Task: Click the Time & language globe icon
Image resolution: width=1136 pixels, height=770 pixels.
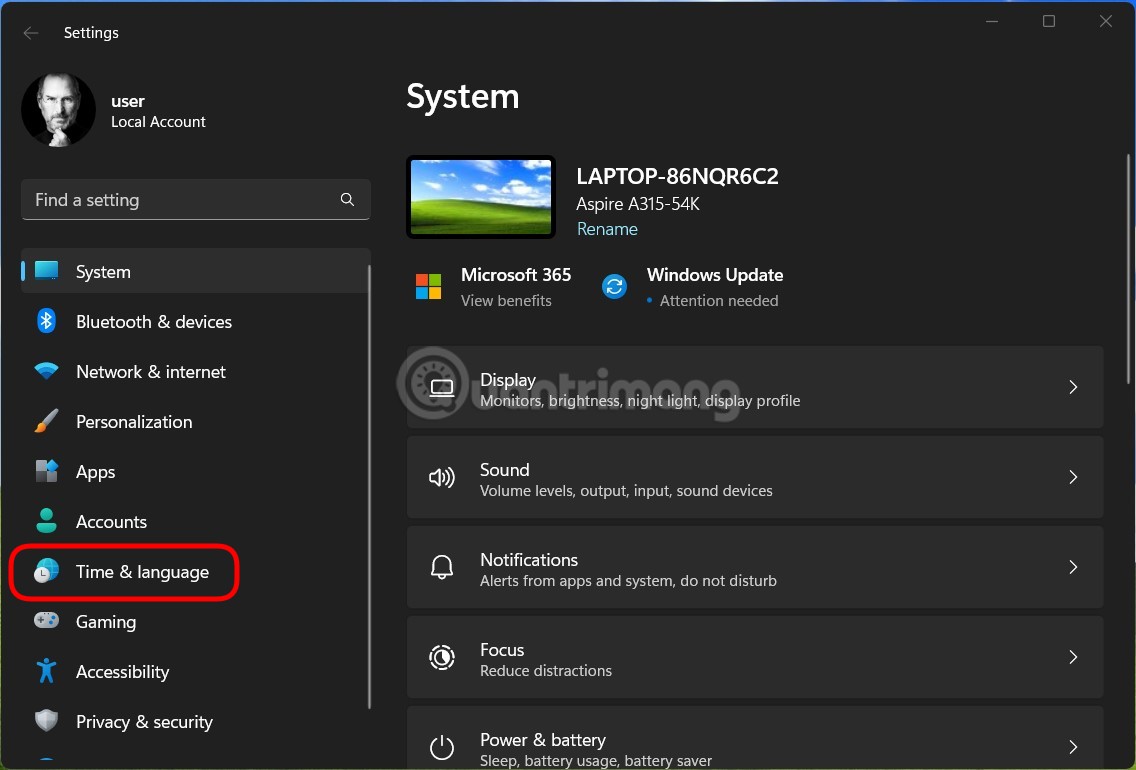Action: [46, 571]
